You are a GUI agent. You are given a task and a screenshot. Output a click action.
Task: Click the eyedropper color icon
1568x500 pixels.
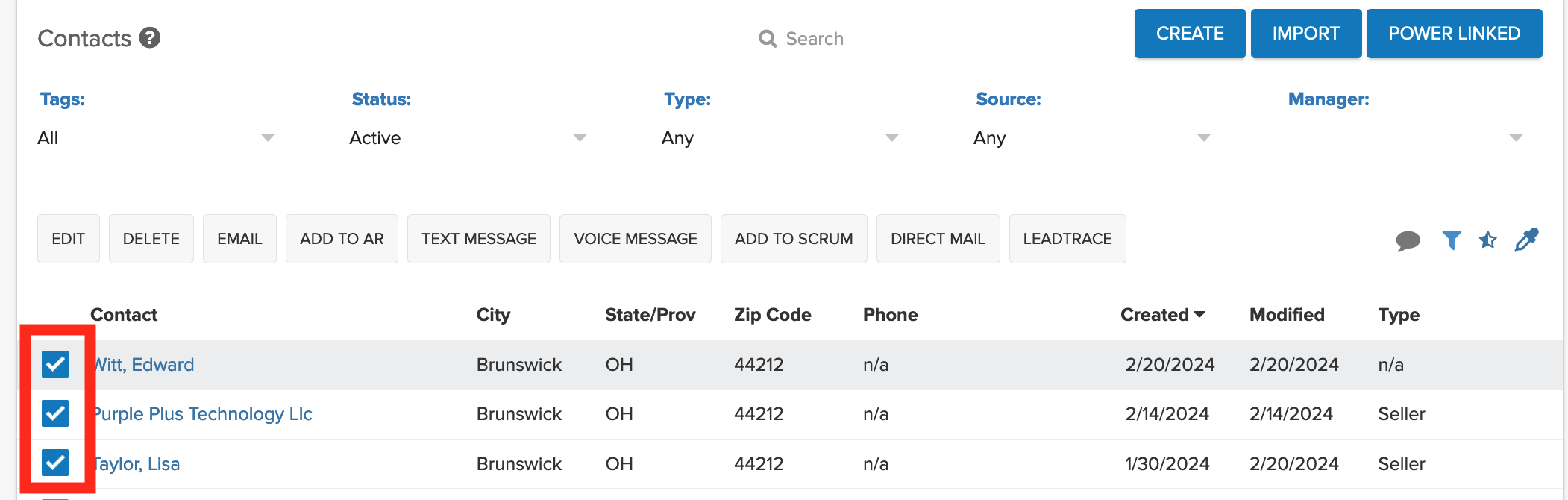(1526, 240)
